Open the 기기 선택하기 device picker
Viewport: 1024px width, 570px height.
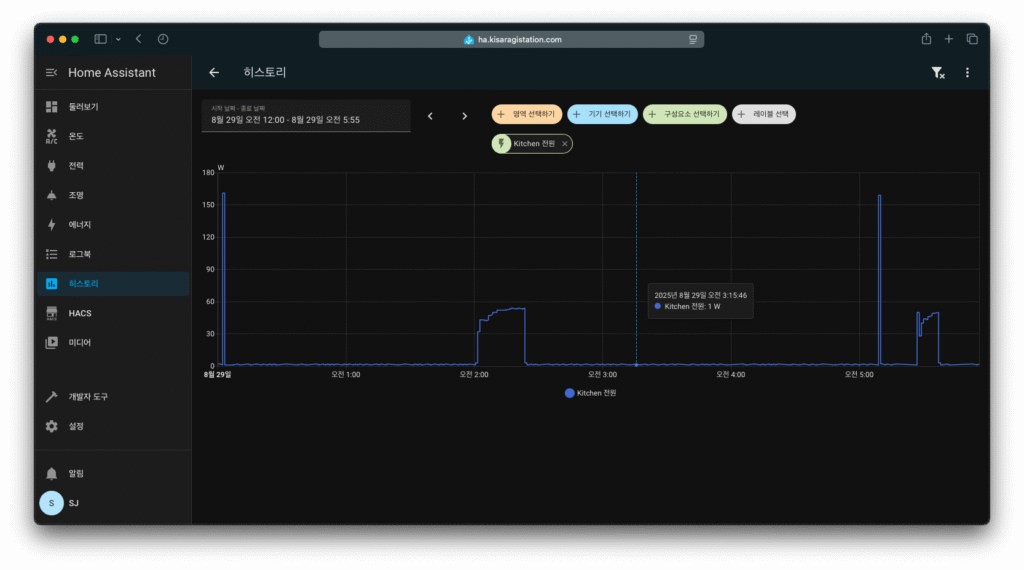click(x=602, y=115)
